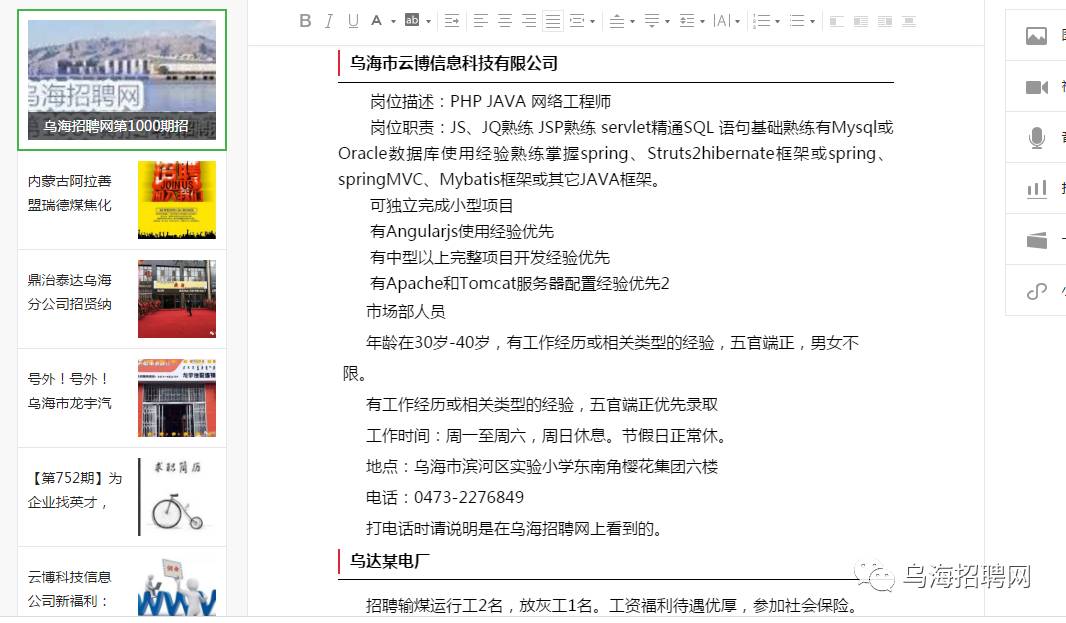Image resolution: width=1066 pixels, height=623 pixels.
Task: Click the shop gate thumbnail for 龙宇汽 article
Action: pyautogui.click(x=177, y=398)
